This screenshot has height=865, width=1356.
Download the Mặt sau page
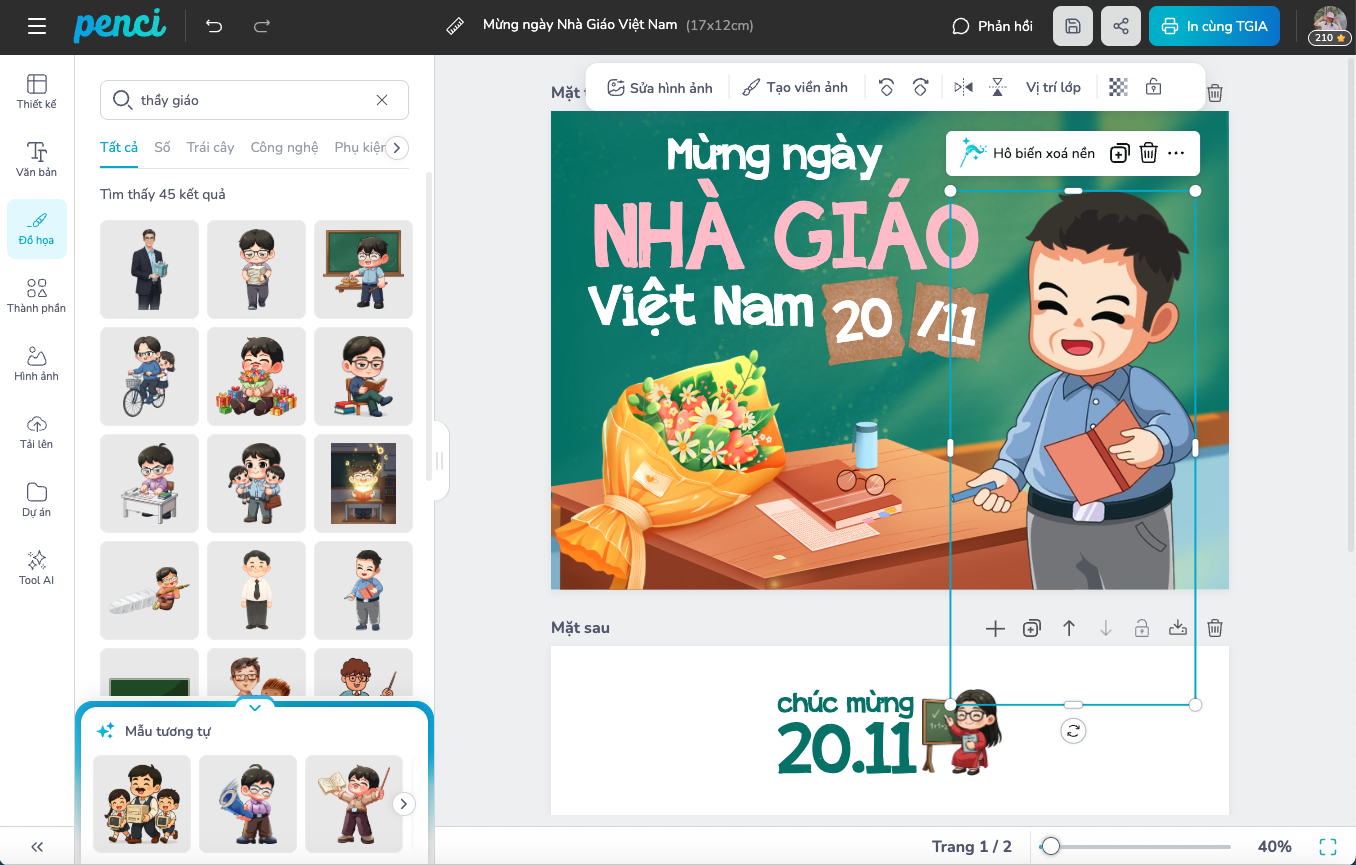tap(1178, 628)
